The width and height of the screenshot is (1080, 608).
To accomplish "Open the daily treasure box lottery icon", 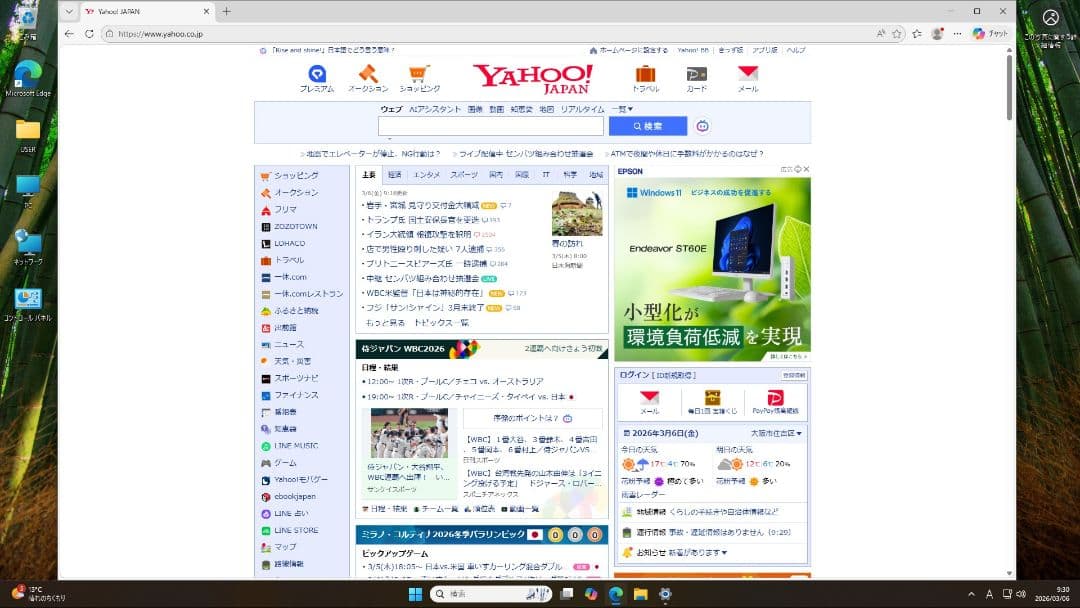I will [x=712, y=402].
